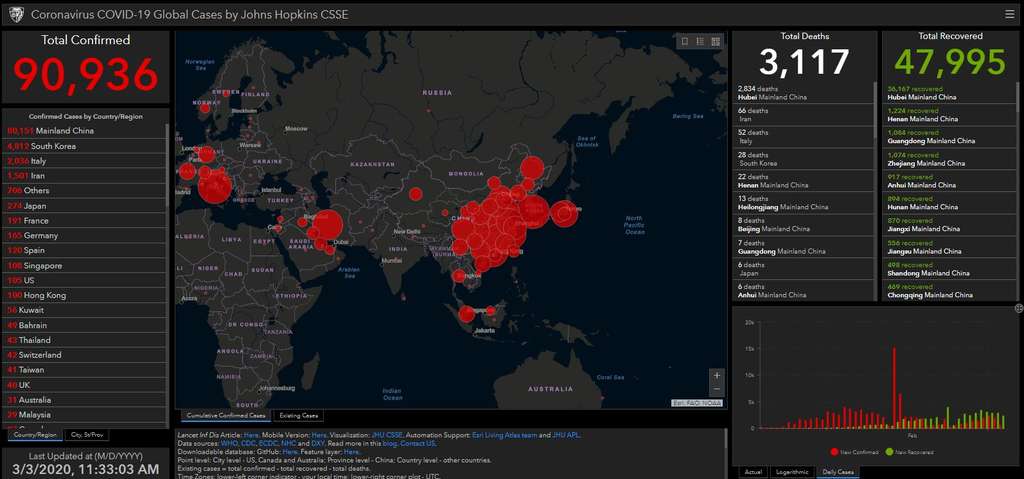Switch list to City, St/Prov tab

click(x=86, y=435)
